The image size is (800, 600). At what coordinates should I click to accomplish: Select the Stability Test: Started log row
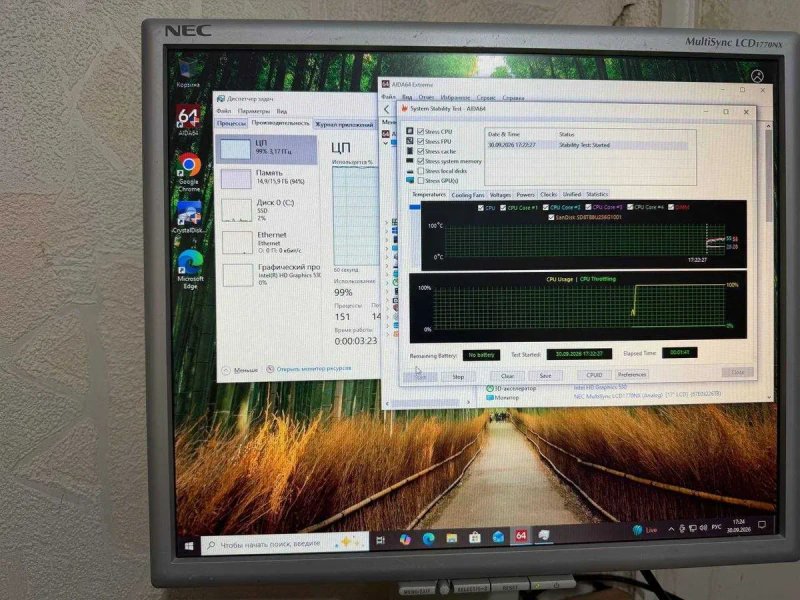[x=587, y=145]
